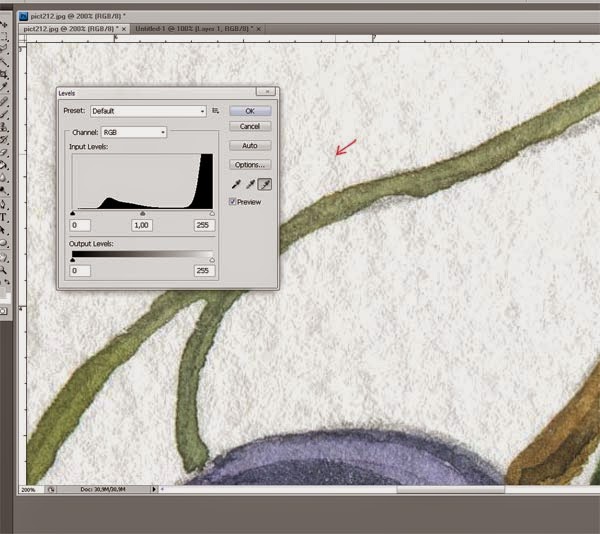Open the Preset dropdown showing Default
600x534 pixels.
pyautogui.click(x=148, y=111)
